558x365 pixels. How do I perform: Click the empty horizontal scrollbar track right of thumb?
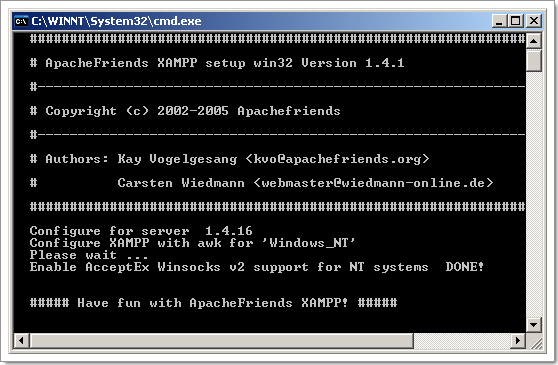coord(462,340)
